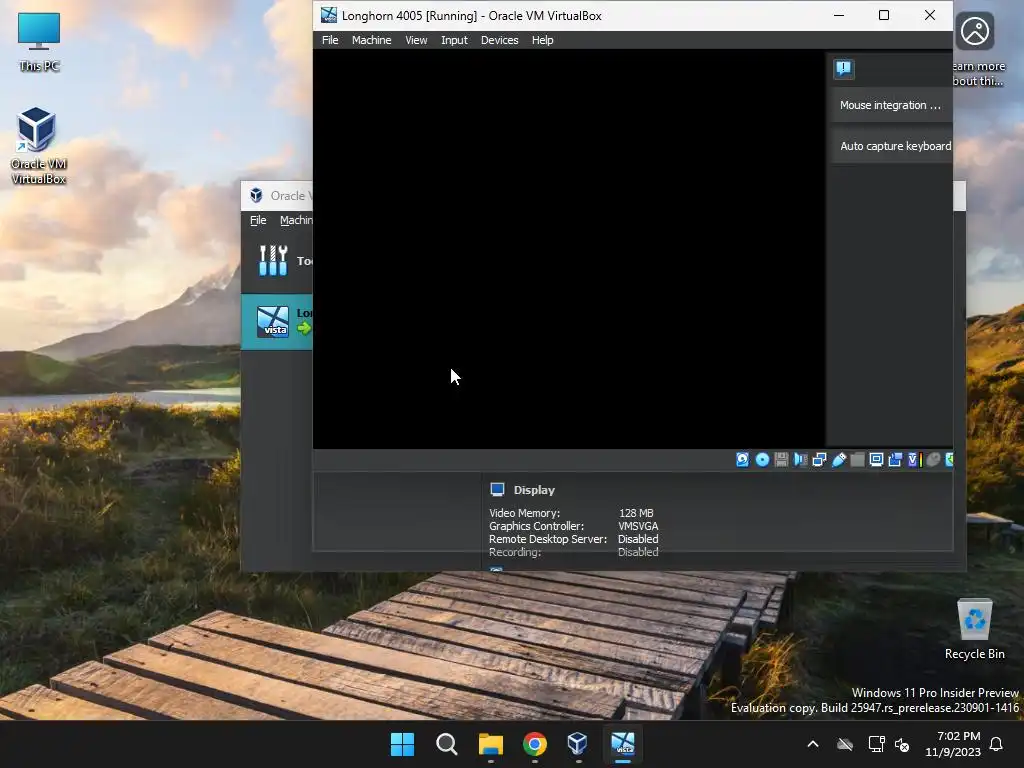This screenshot has width=1024, height=768.
Task: Click the OneDrive tray icon
Action: pyautogui.click(x=845, y=744)
